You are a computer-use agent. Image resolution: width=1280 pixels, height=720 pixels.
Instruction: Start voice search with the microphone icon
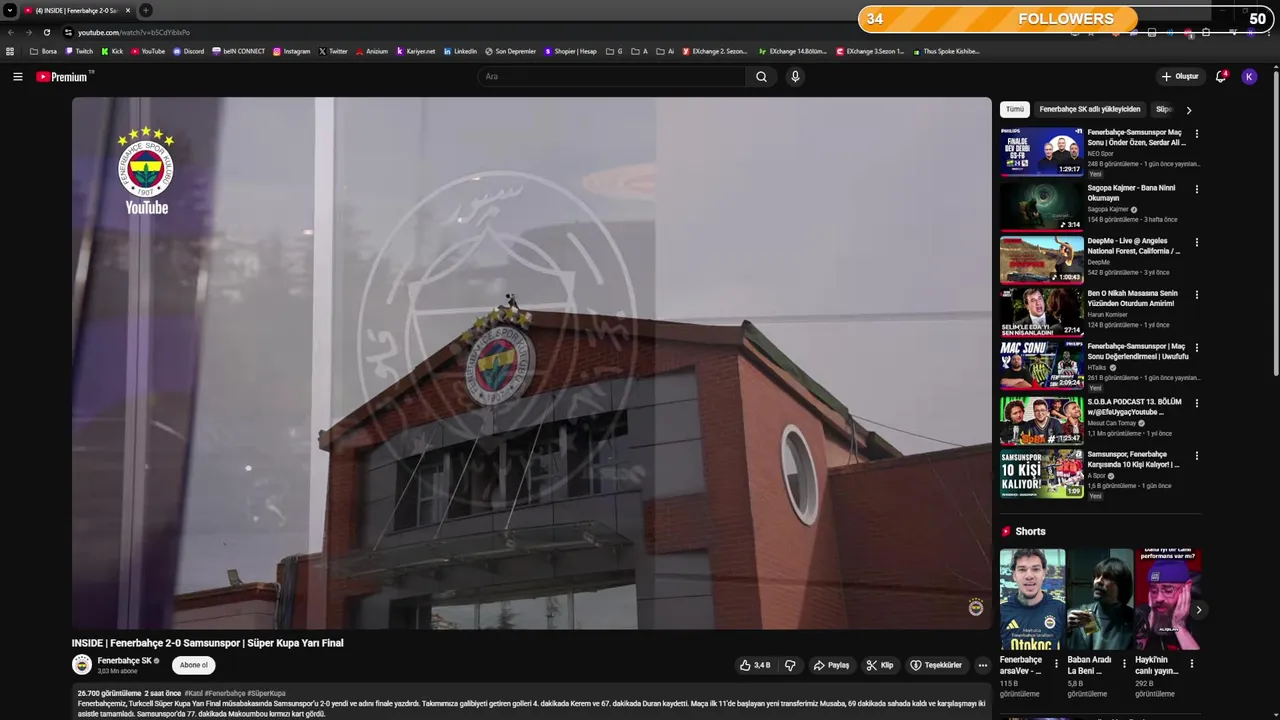pyautogui.click(x=795, y=77)
